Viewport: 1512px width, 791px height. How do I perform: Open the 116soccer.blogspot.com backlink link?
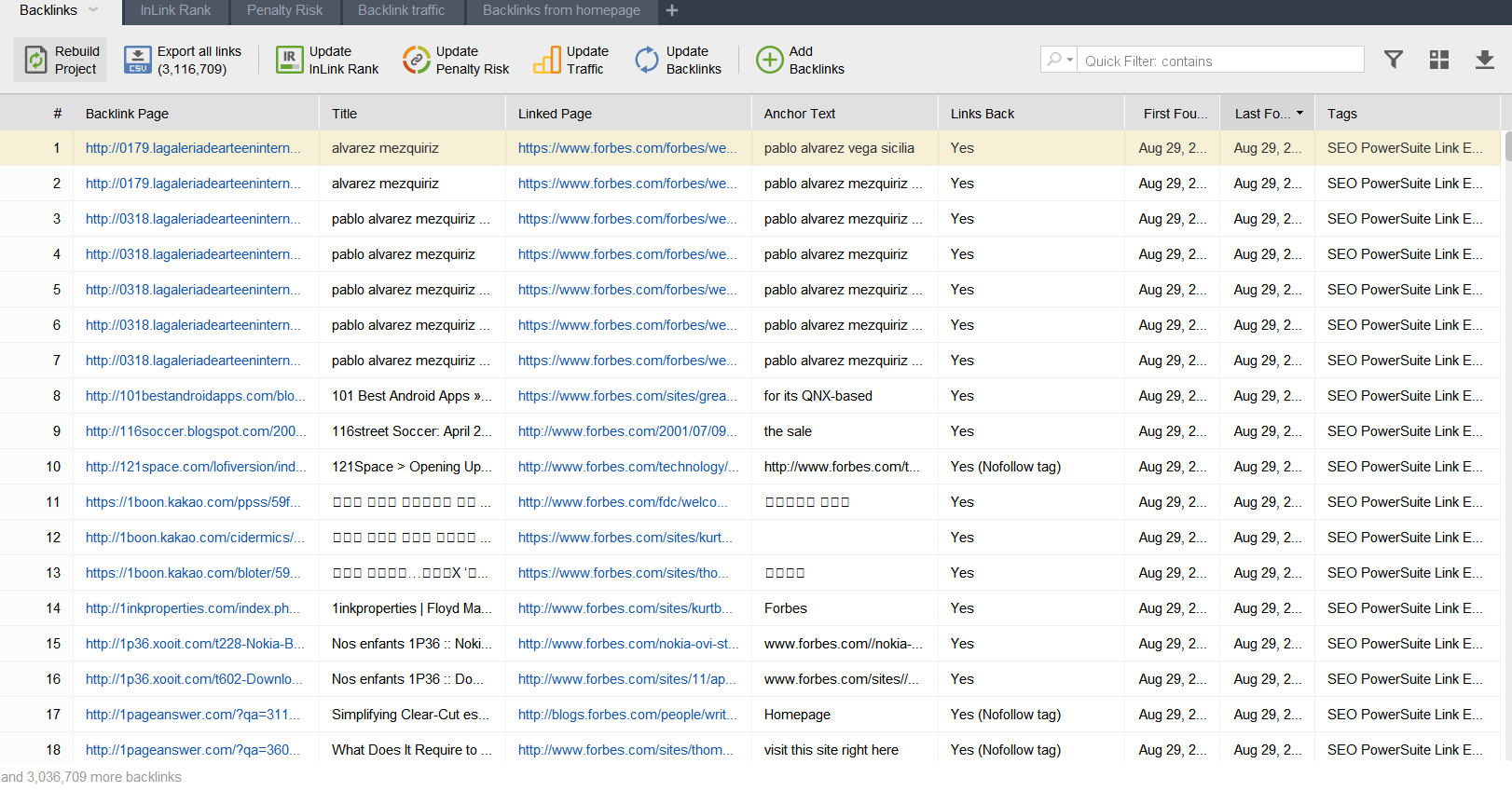[x=194, y=431]
